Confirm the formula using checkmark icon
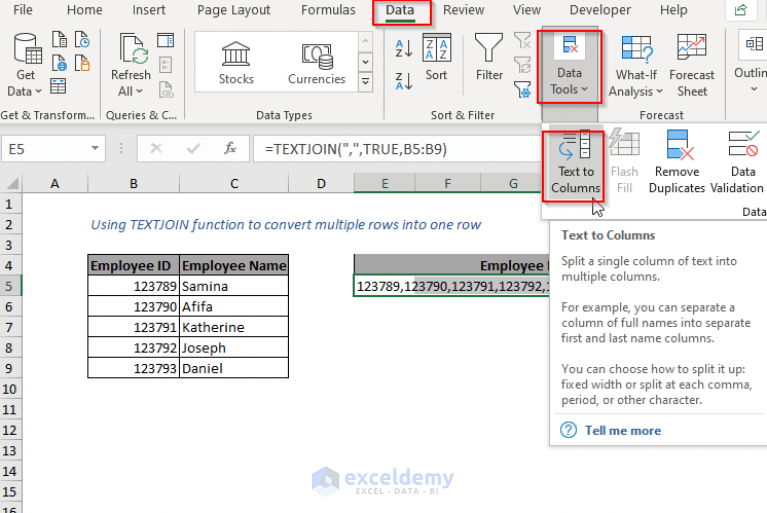The height and width of the screenshot is (513, 767). coord(193,148)
